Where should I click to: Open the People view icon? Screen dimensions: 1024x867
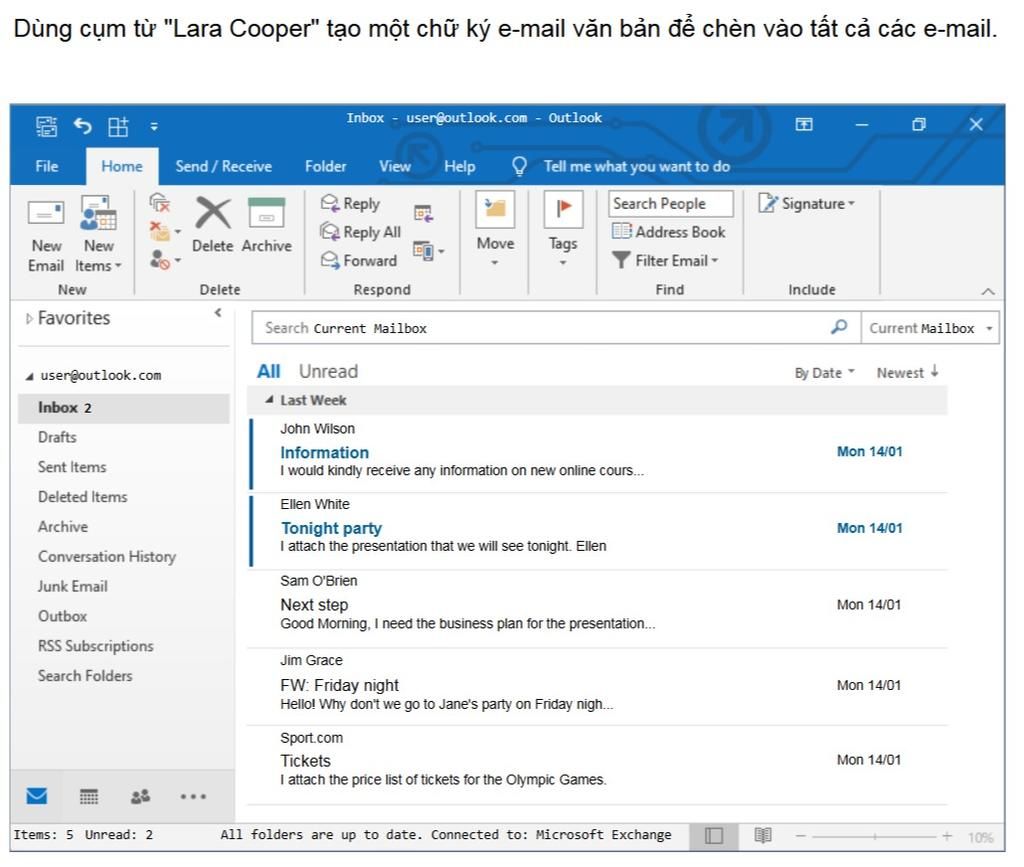[x=140, y=795]
